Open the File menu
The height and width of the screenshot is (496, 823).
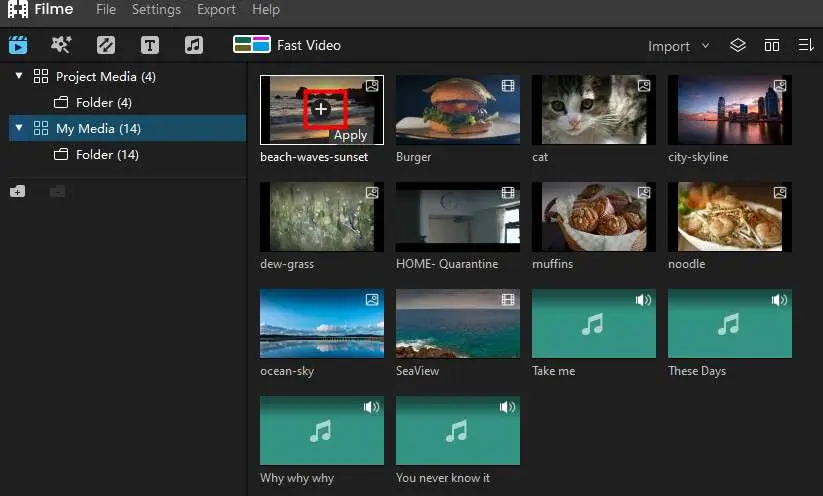point(106,9)
